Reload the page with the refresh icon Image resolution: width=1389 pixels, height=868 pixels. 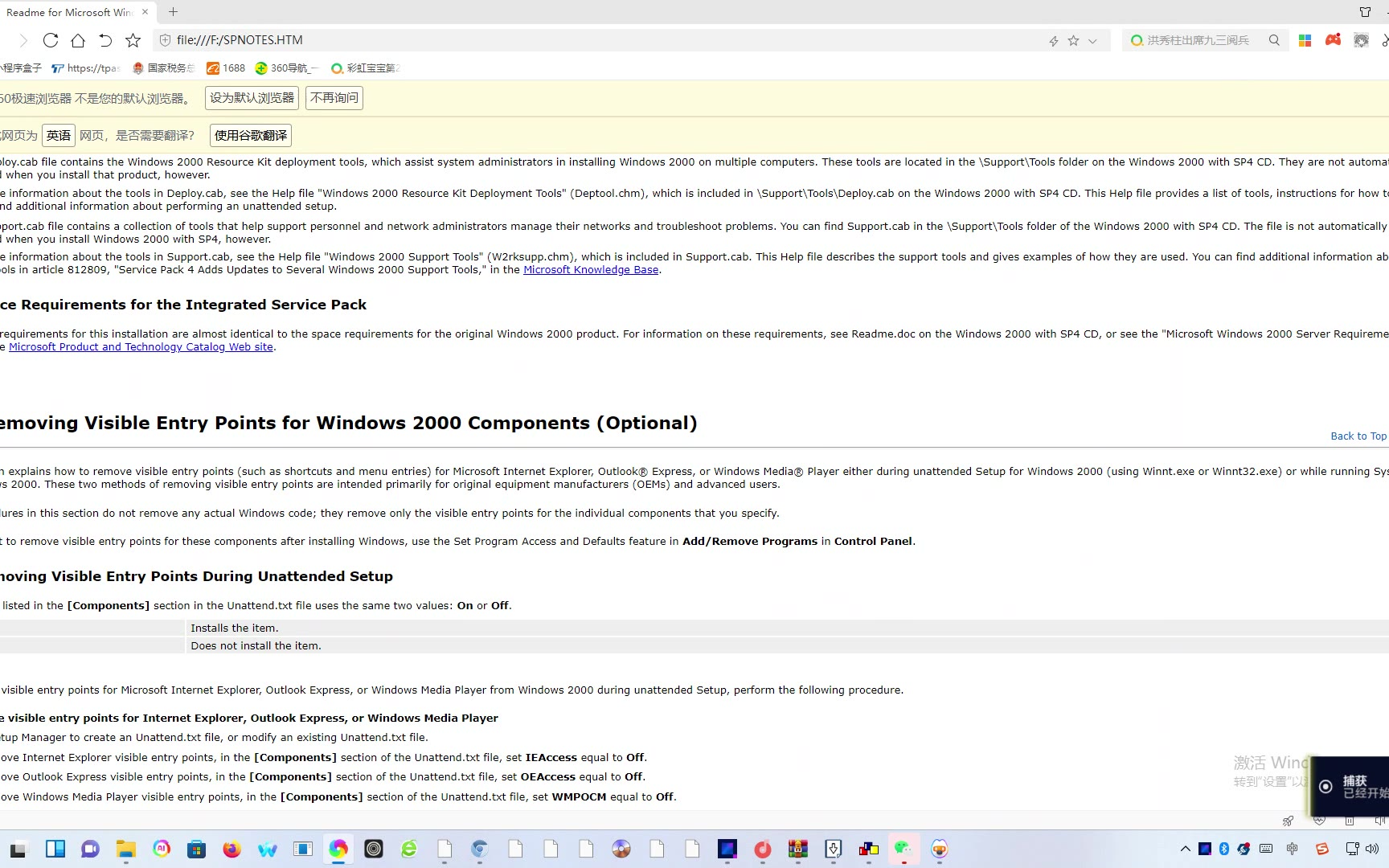pos(51,40)
